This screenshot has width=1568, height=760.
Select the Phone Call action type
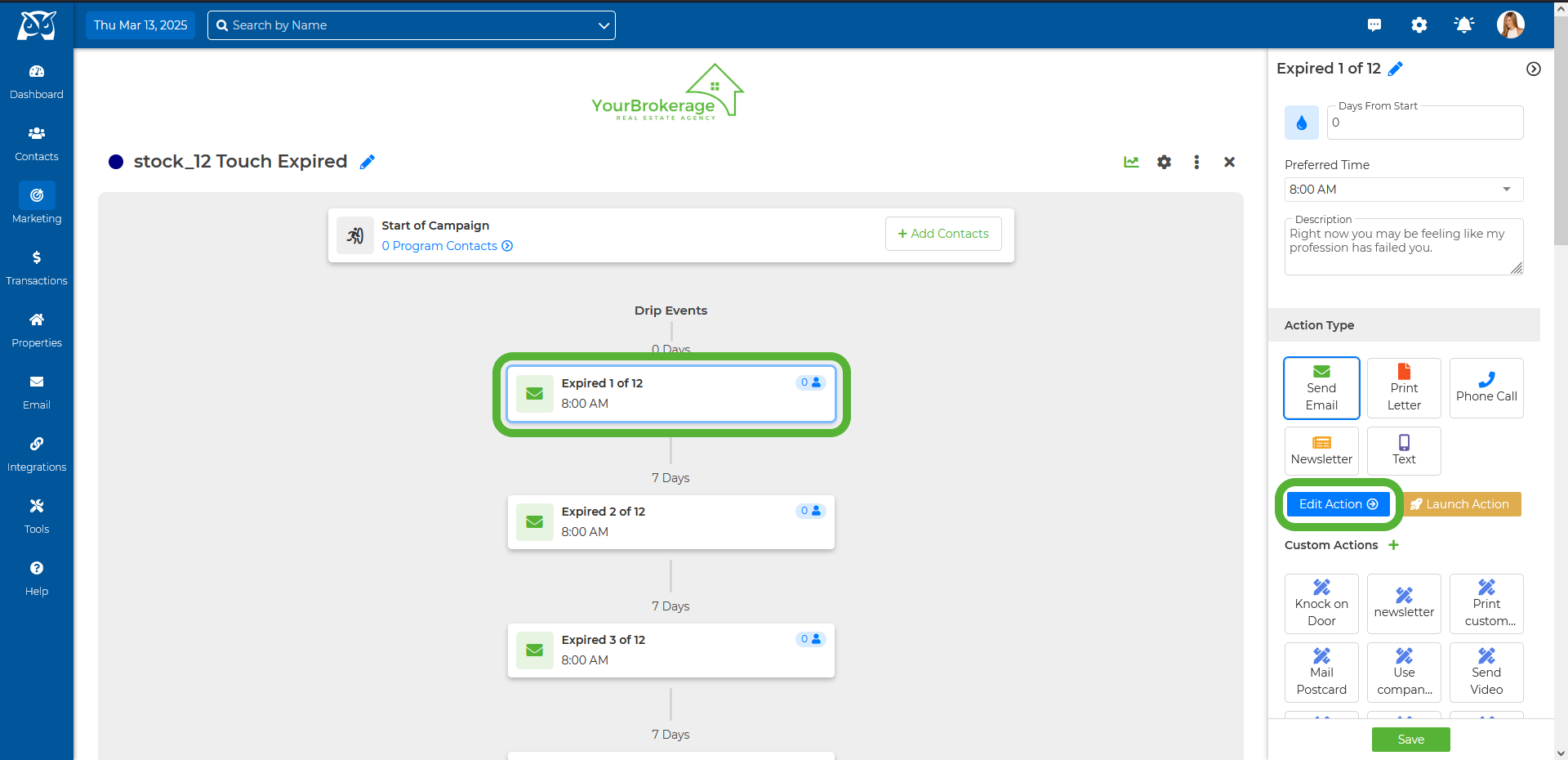(1486, 388)
